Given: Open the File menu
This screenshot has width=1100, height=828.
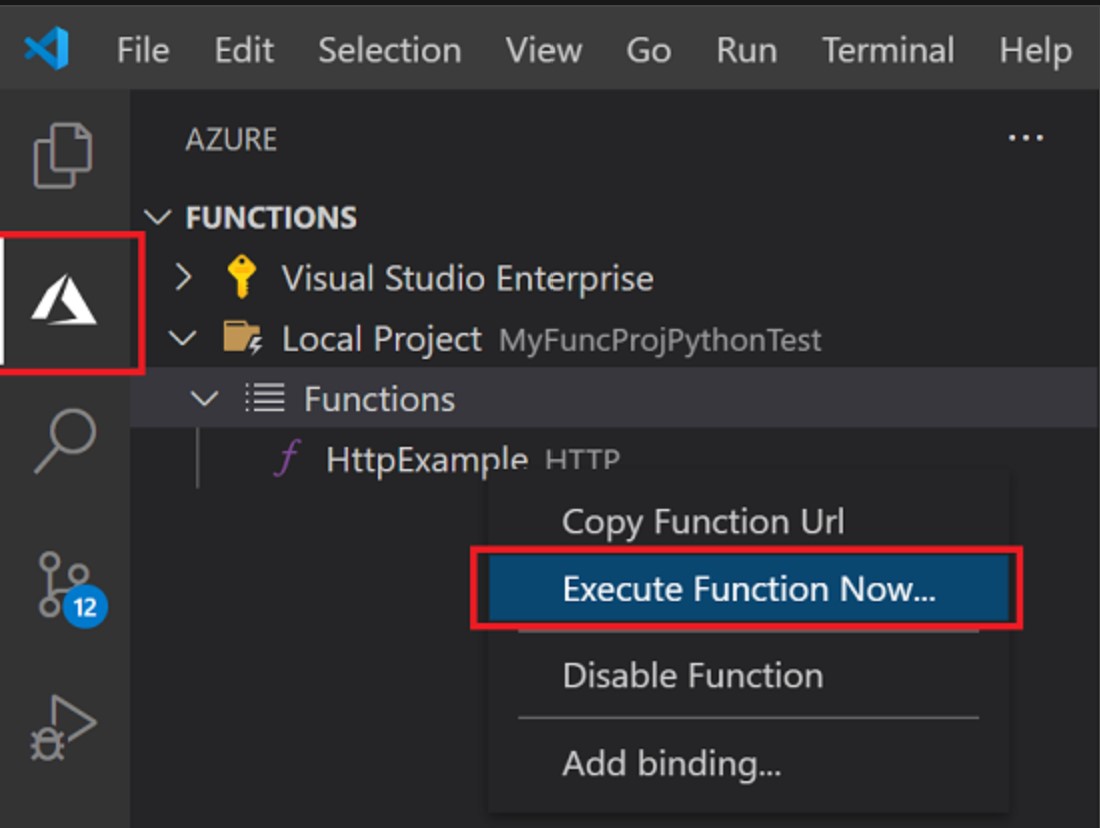Looking at the screenshot, I should pos(143,50).
